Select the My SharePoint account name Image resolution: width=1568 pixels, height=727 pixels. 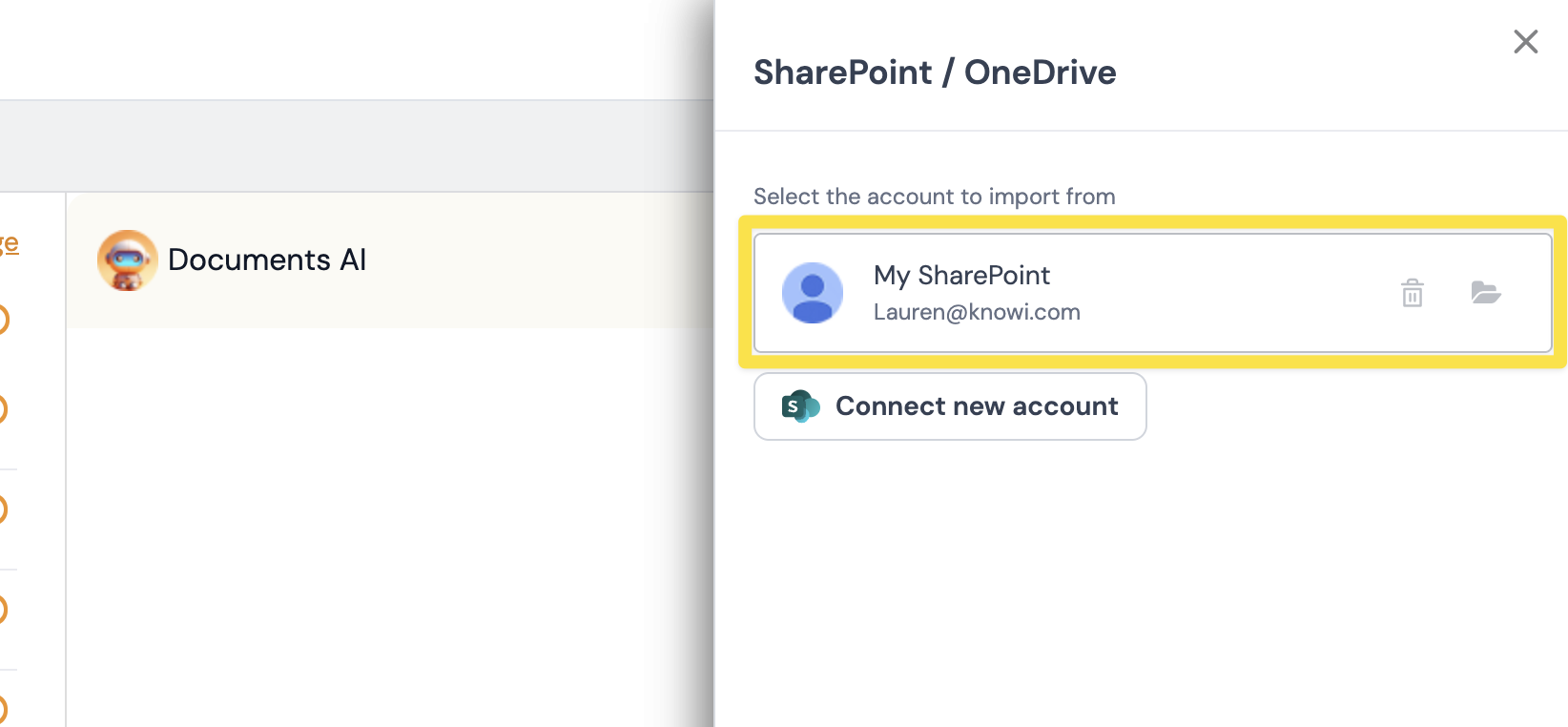click(x=961, y=276)
